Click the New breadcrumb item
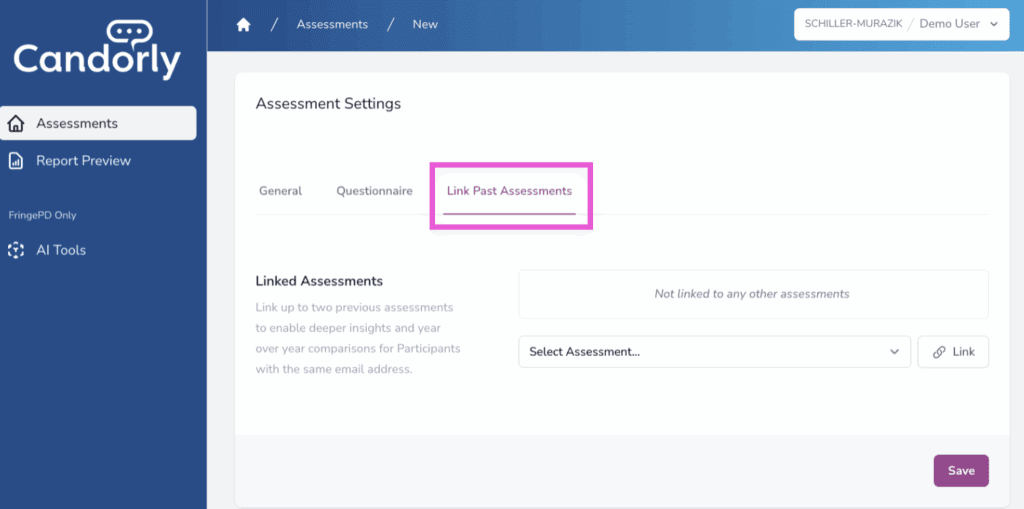1024x509 pixels. point(425,25)
